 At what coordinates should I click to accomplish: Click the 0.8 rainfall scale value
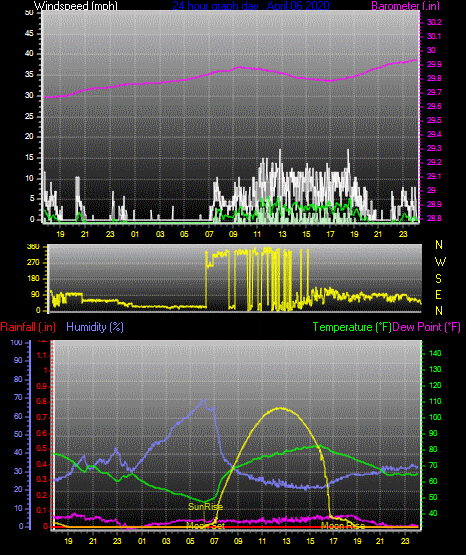(x=42, y=401)
